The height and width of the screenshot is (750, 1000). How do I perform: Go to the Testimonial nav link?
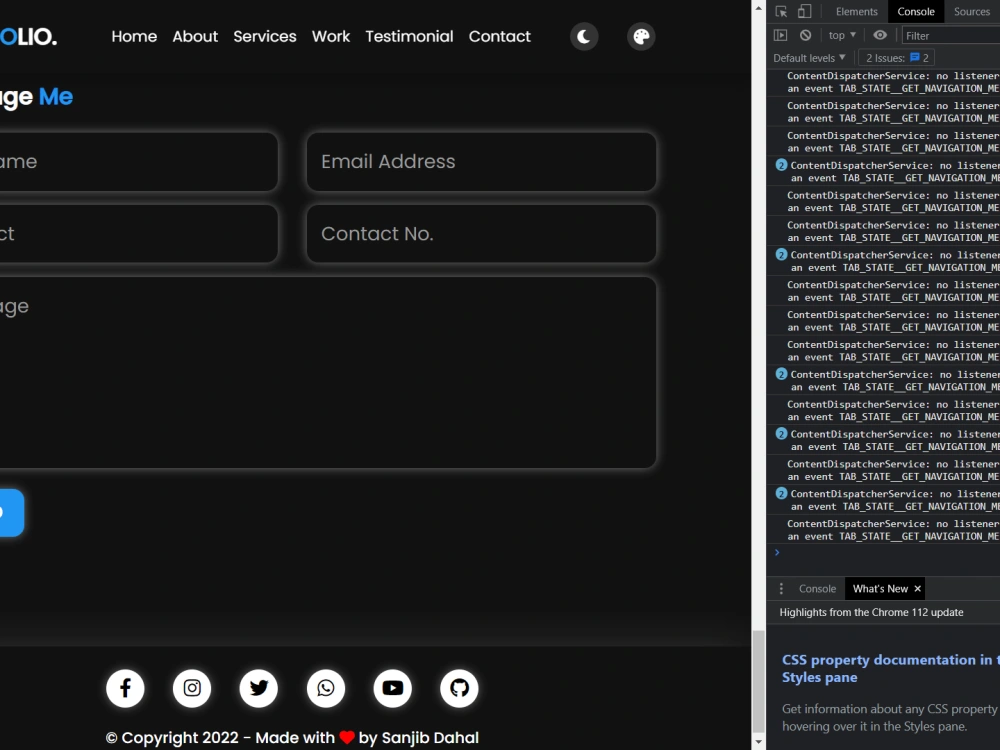409,36
